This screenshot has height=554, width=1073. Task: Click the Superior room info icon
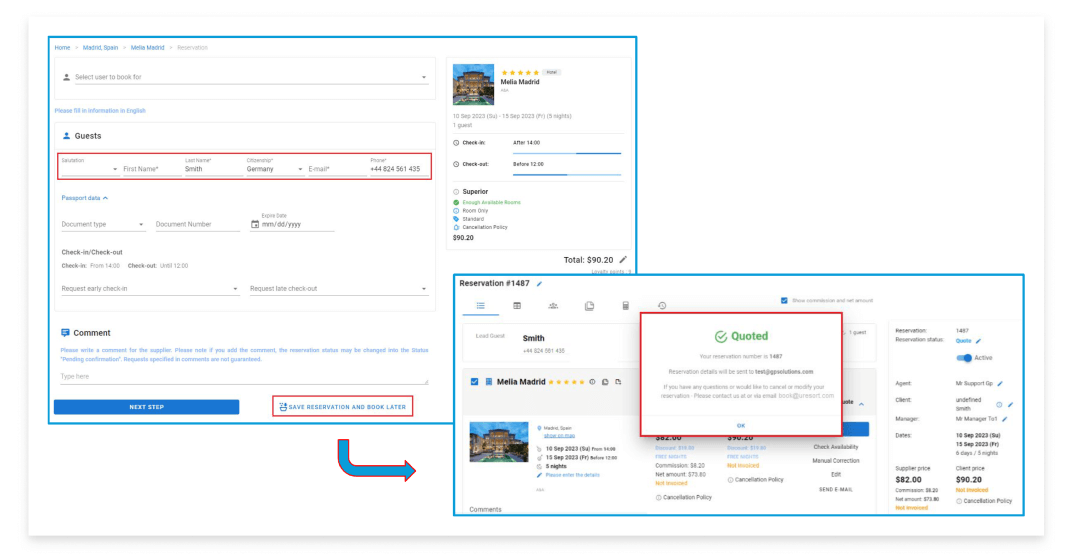pos(456,192)
